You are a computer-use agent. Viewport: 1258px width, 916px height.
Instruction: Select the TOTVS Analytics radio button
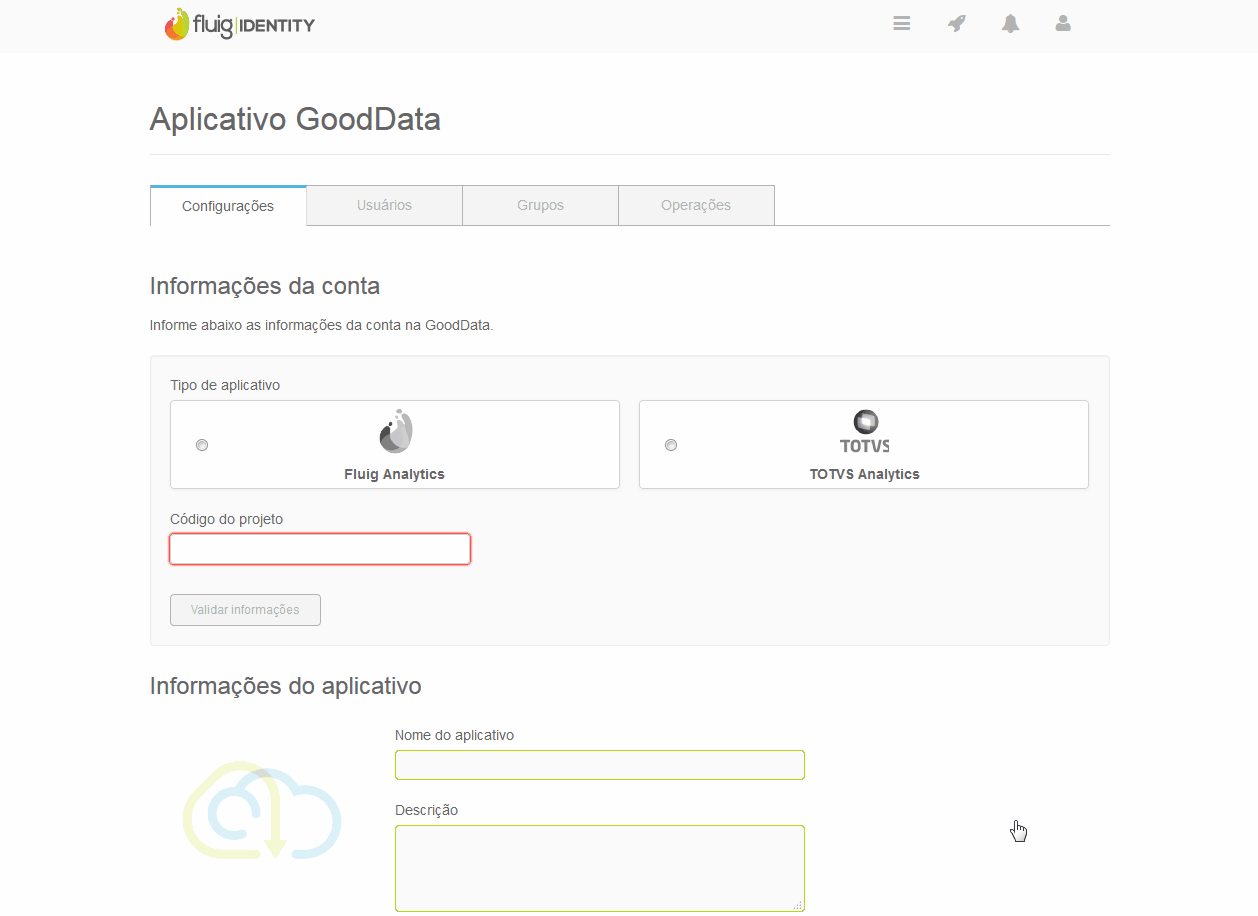(671, 445)
